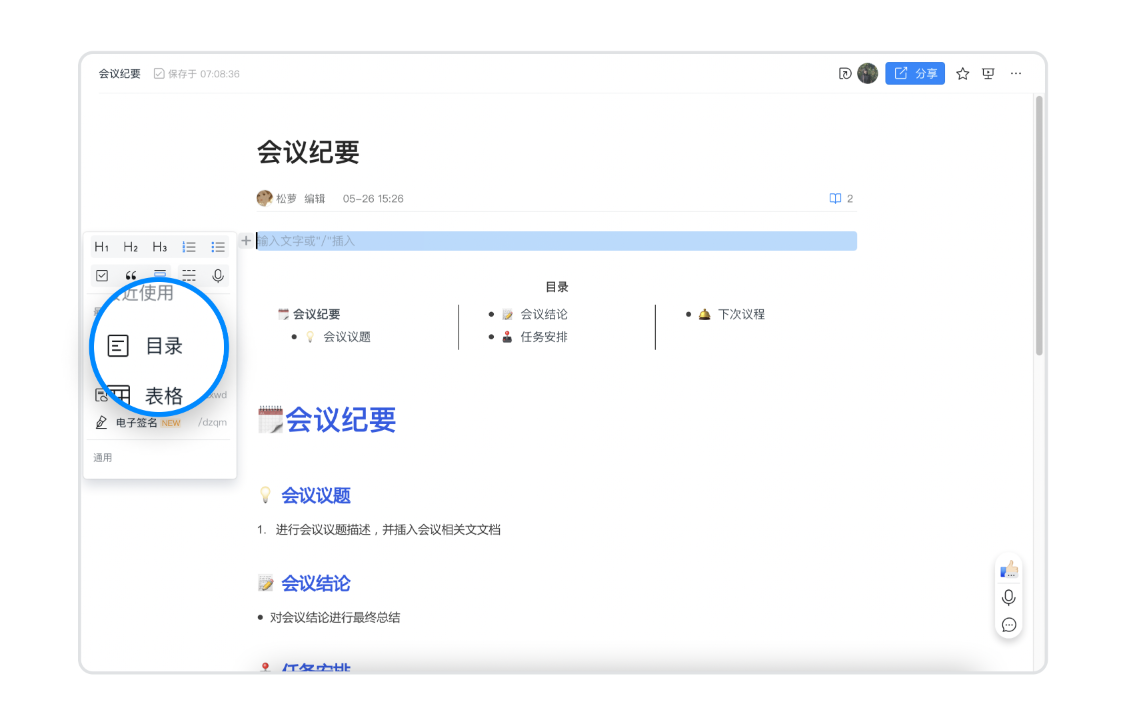Star the document to favorite it
The image size is (1125, 726).
tap(962, 73)
